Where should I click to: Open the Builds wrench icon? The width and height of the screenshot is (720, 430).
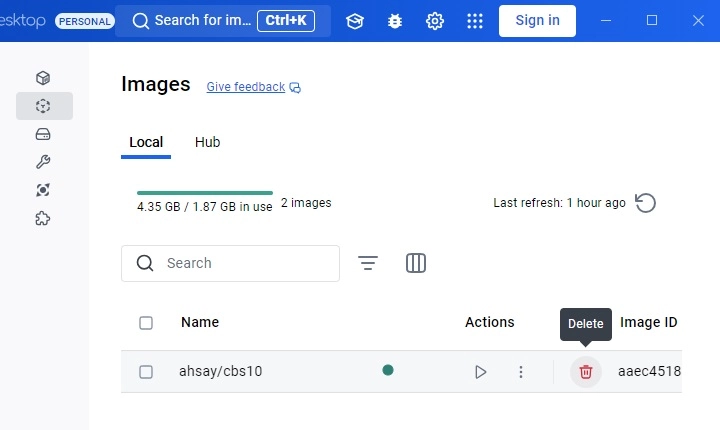(x=43, y=162)
